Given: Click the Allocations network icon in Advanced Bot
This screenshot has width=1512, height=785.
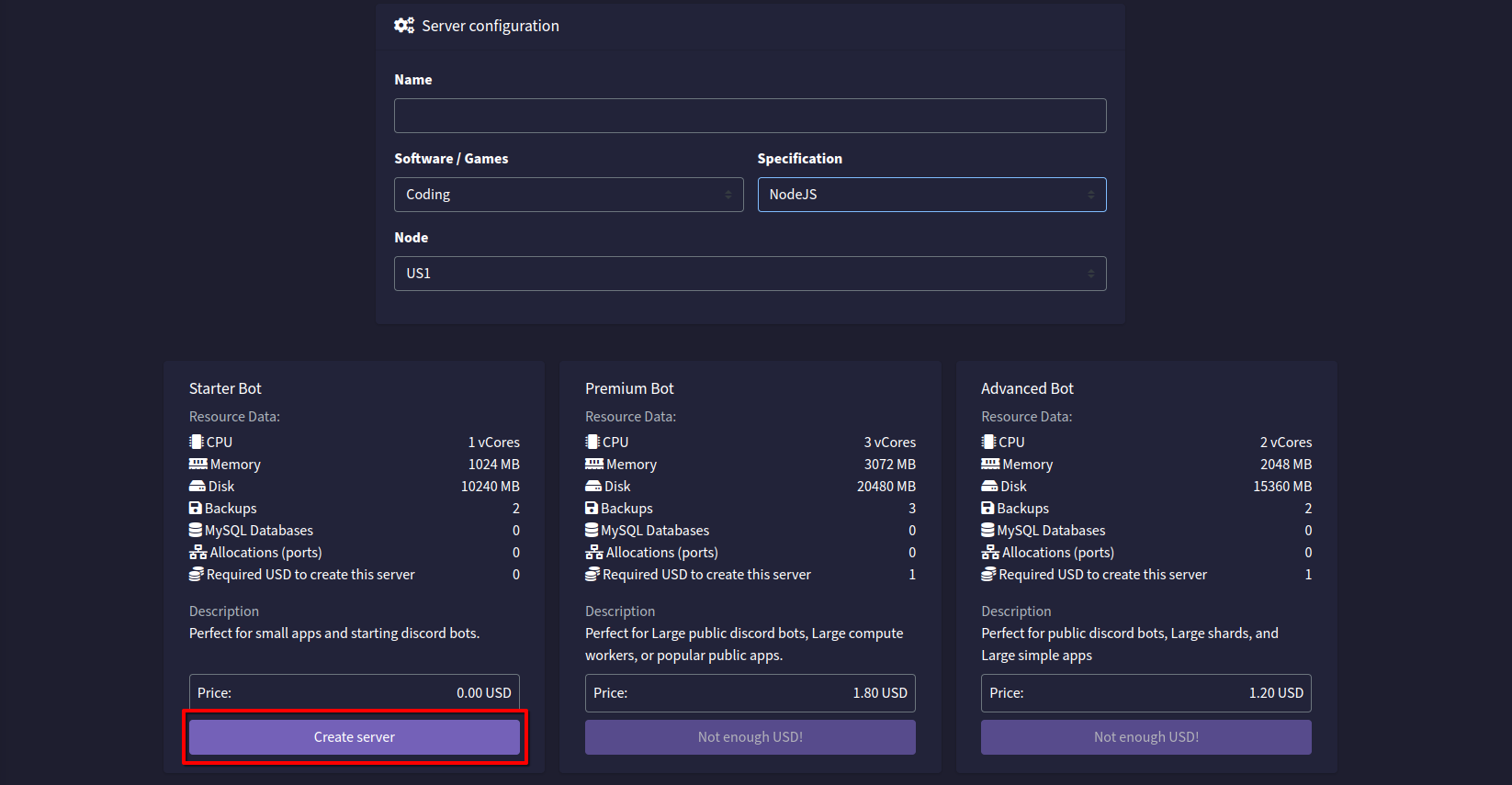Looking at the screenshot, I should (990, 553).
